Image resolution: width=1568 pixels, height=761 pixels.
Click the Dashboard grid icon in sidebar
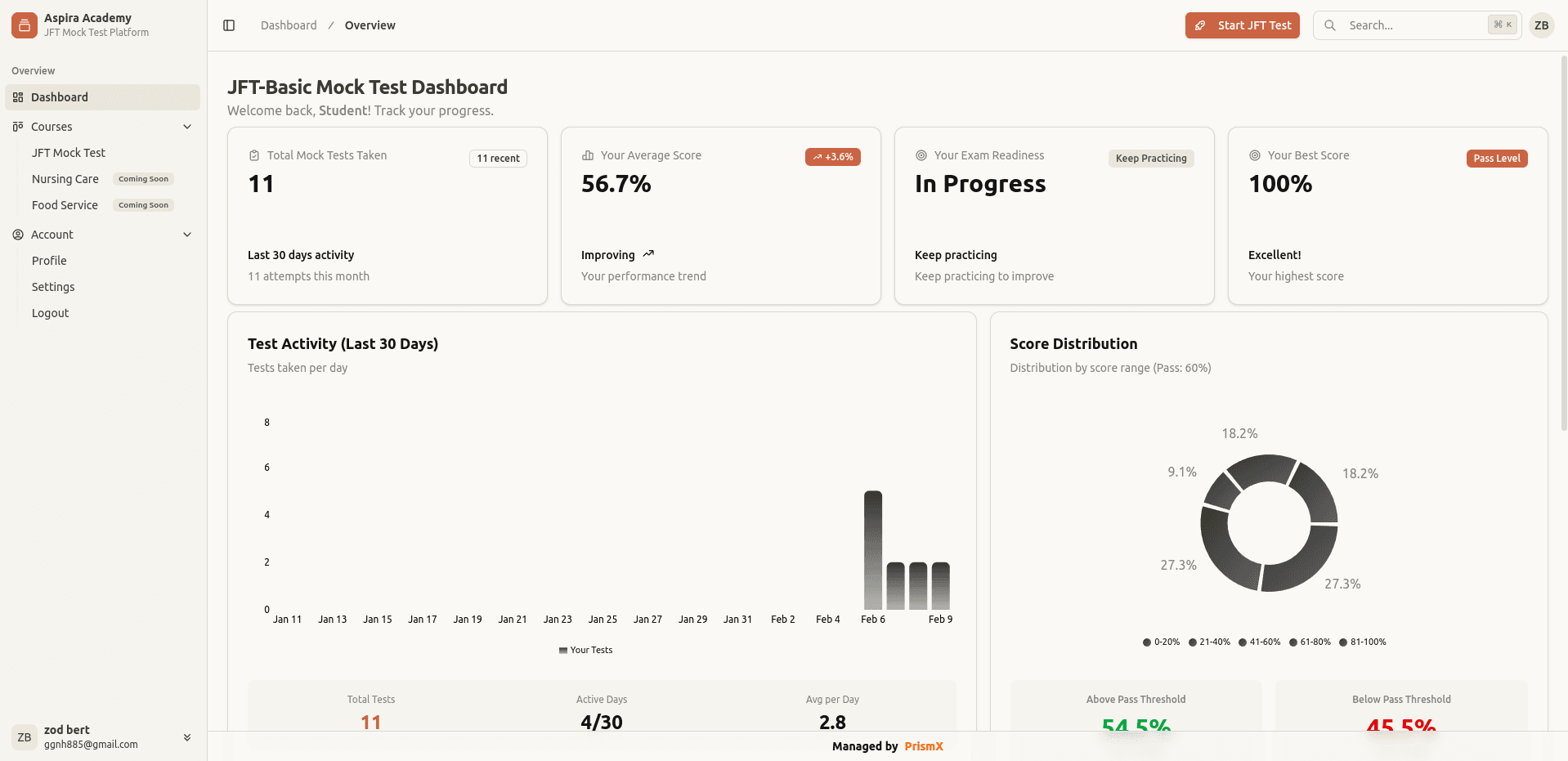pos(18,97)
